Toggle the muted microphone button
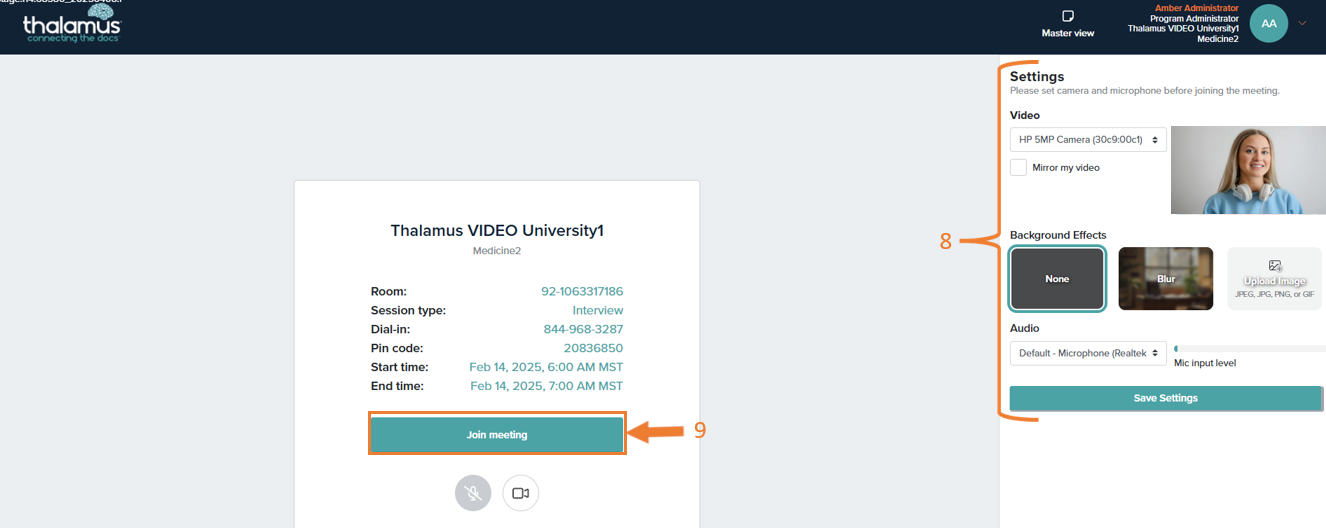Screen dimensions: 1326x528 coord(473,493)
